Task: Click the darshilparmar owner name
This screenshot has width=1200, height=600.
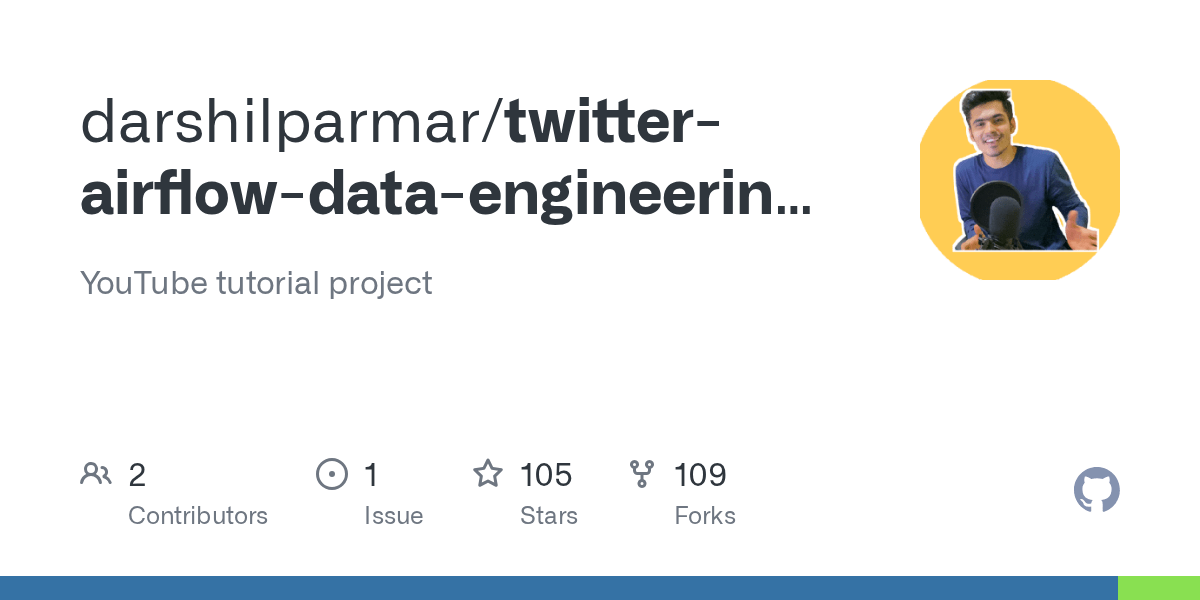Action: (x=286, y=122)
